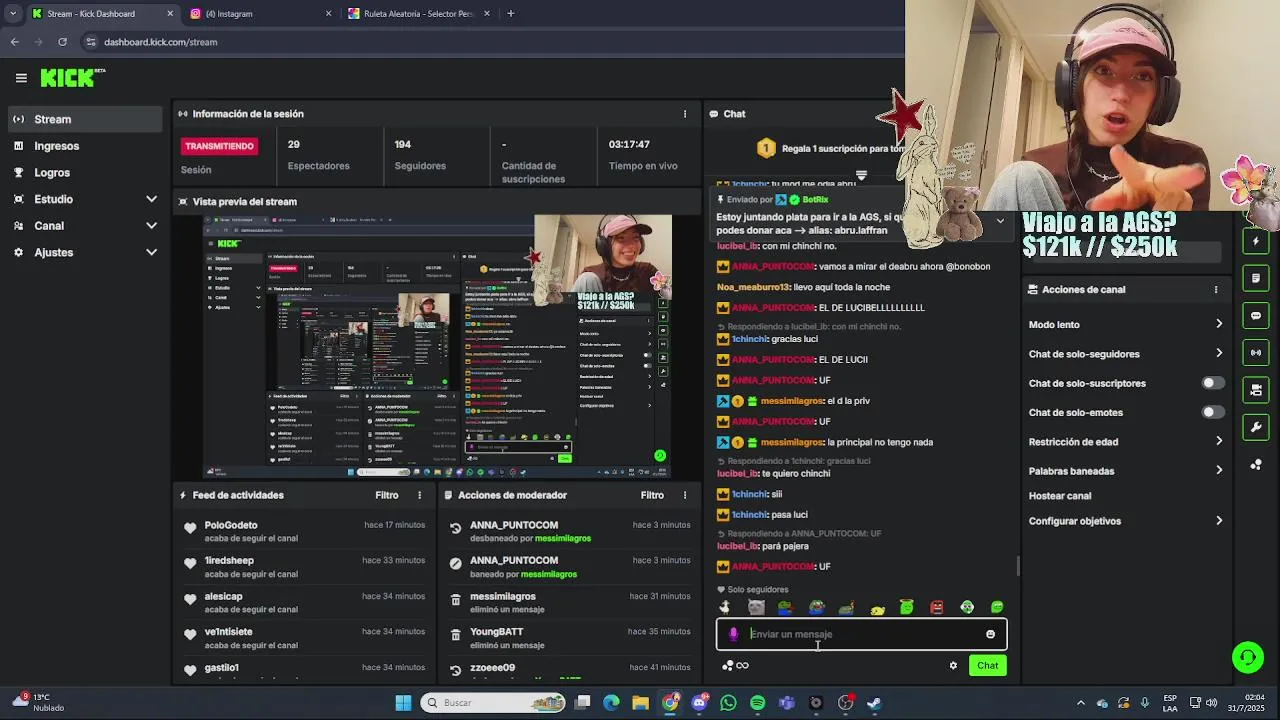This screenshot has height=720, width=1280.
Task: Open session info three-dot menu
Action: [684, 114]
